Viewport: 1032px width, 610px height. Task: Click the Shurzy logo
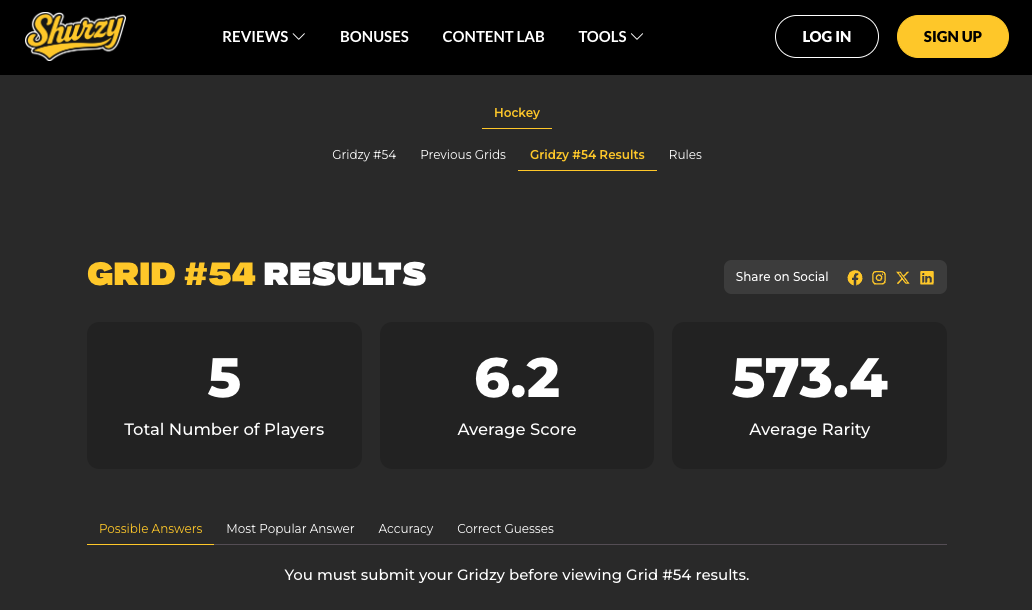coord(75,36)
